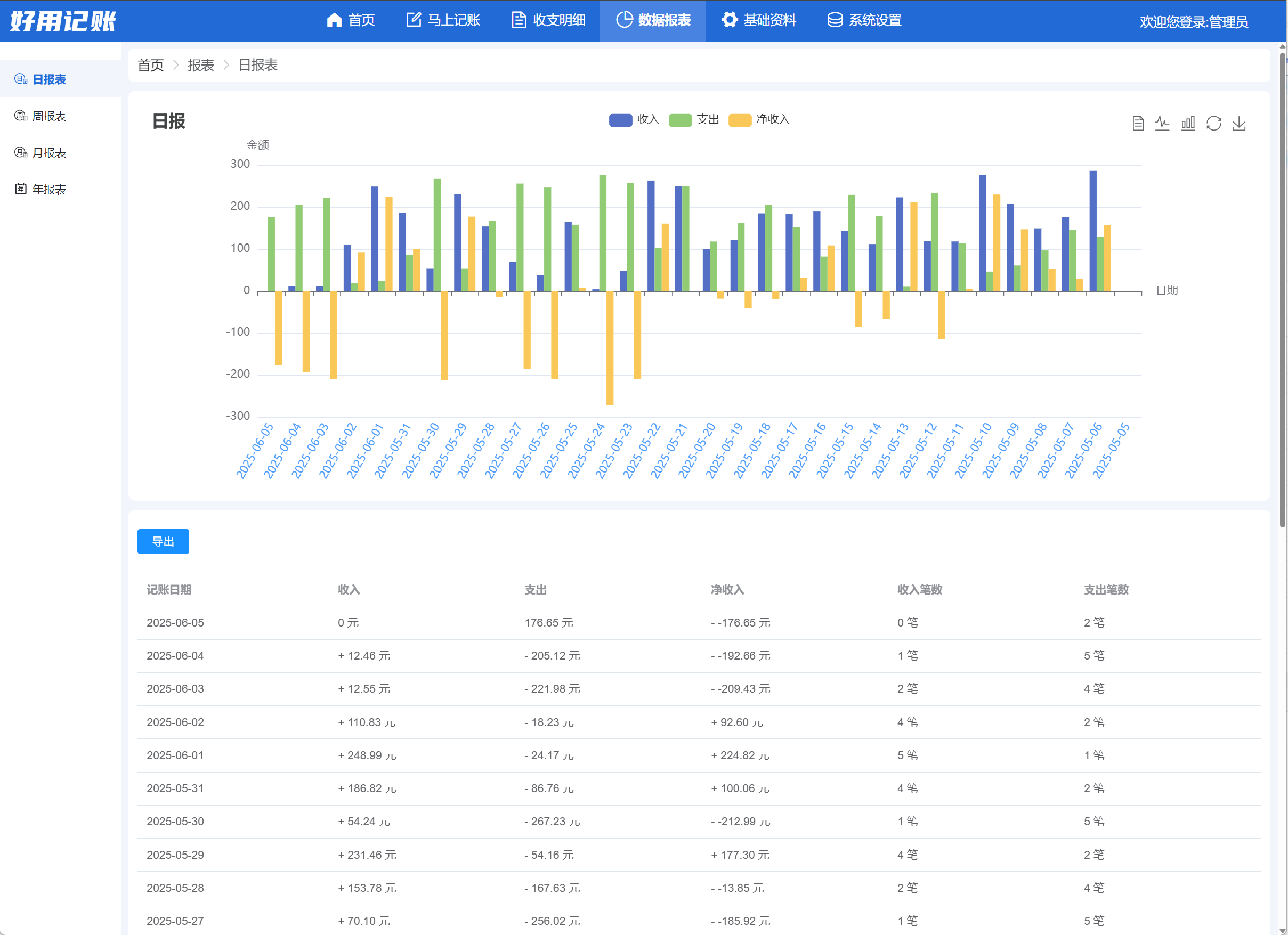Click 欢迎您登录:管理员 user label
Viewport: 1288px width, 935px height.
(1193, 21)
